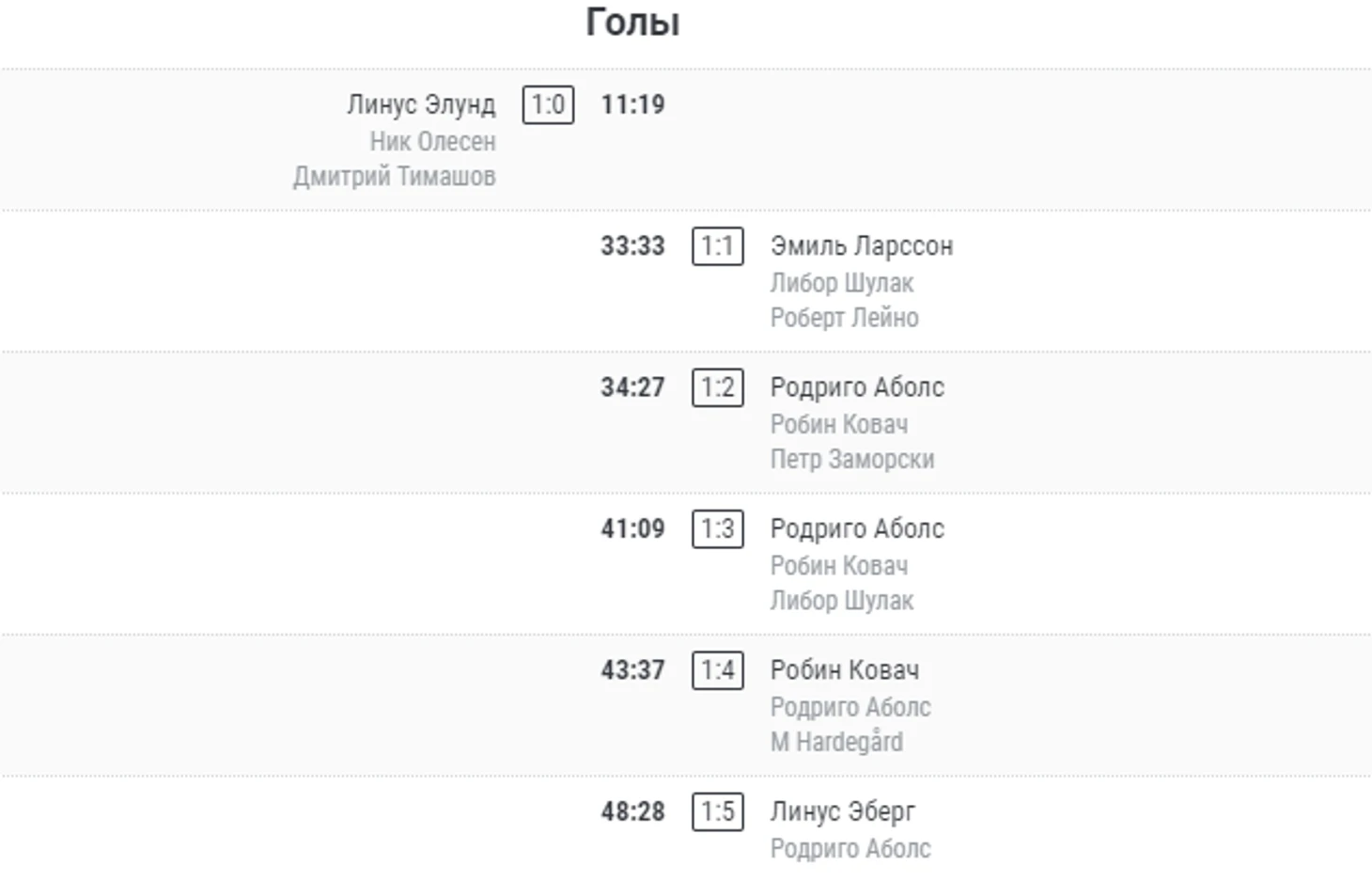The width and height of the screenshot is (1372, 881).
Task: Select the 48:28 goal time
Action: pyautogui.click(x=632, y=811)
